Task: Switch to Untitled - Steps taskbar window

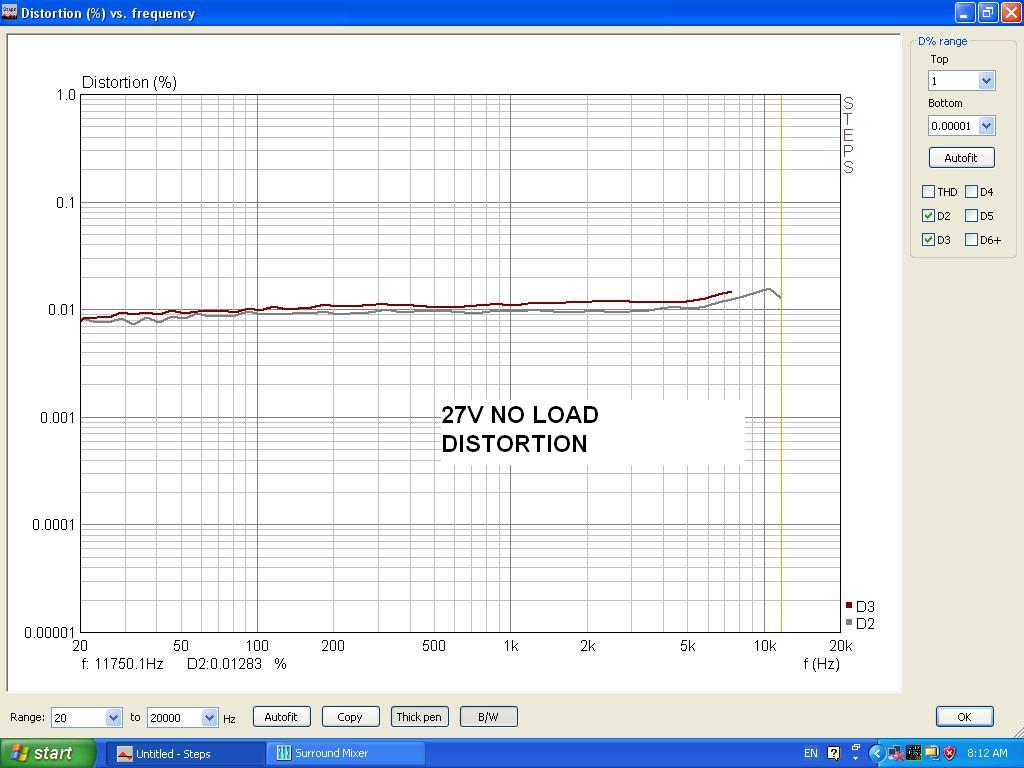Action: point(185,754)
